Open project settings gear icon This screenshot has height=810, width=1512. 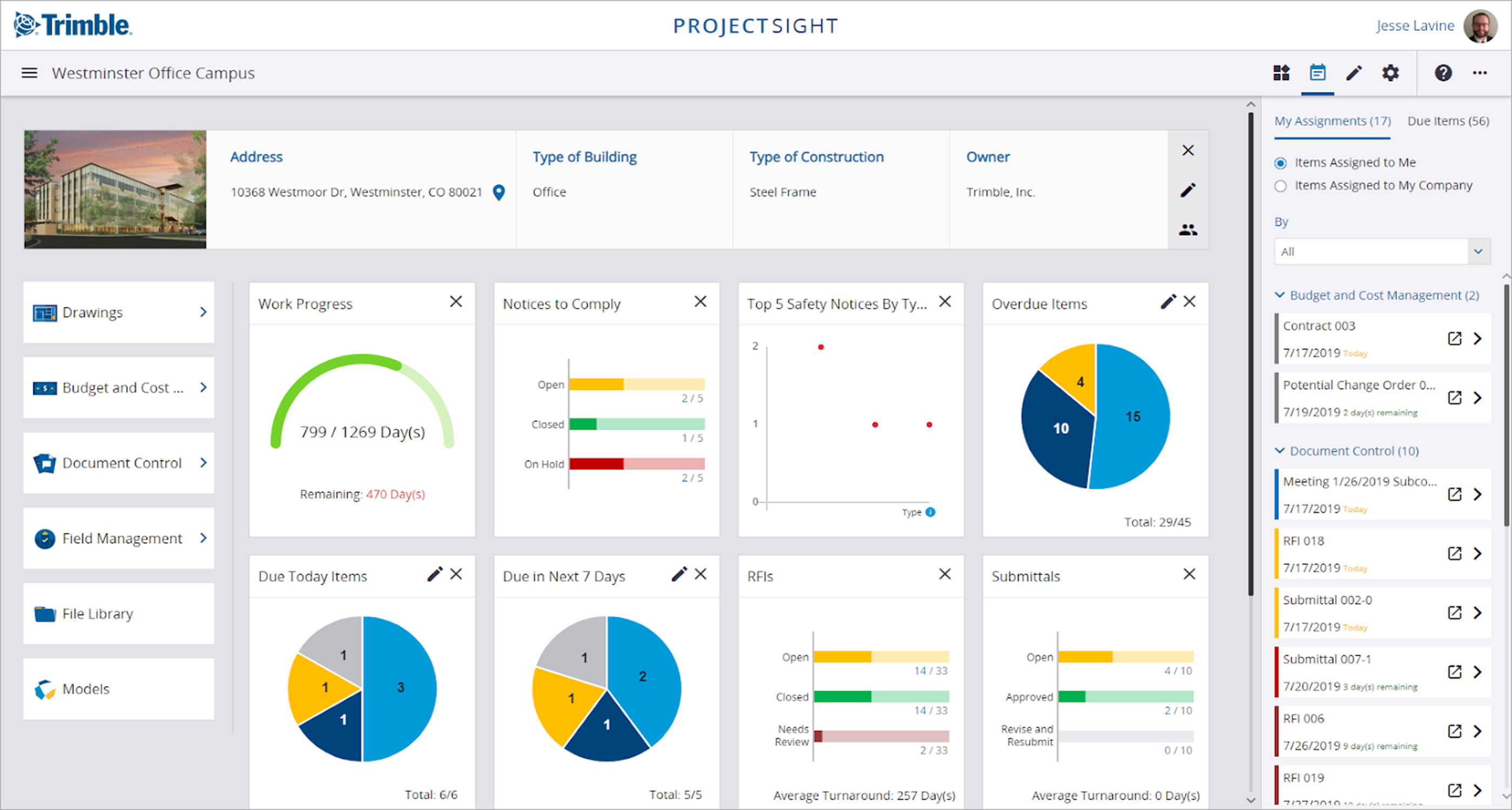pos(1390,73)
